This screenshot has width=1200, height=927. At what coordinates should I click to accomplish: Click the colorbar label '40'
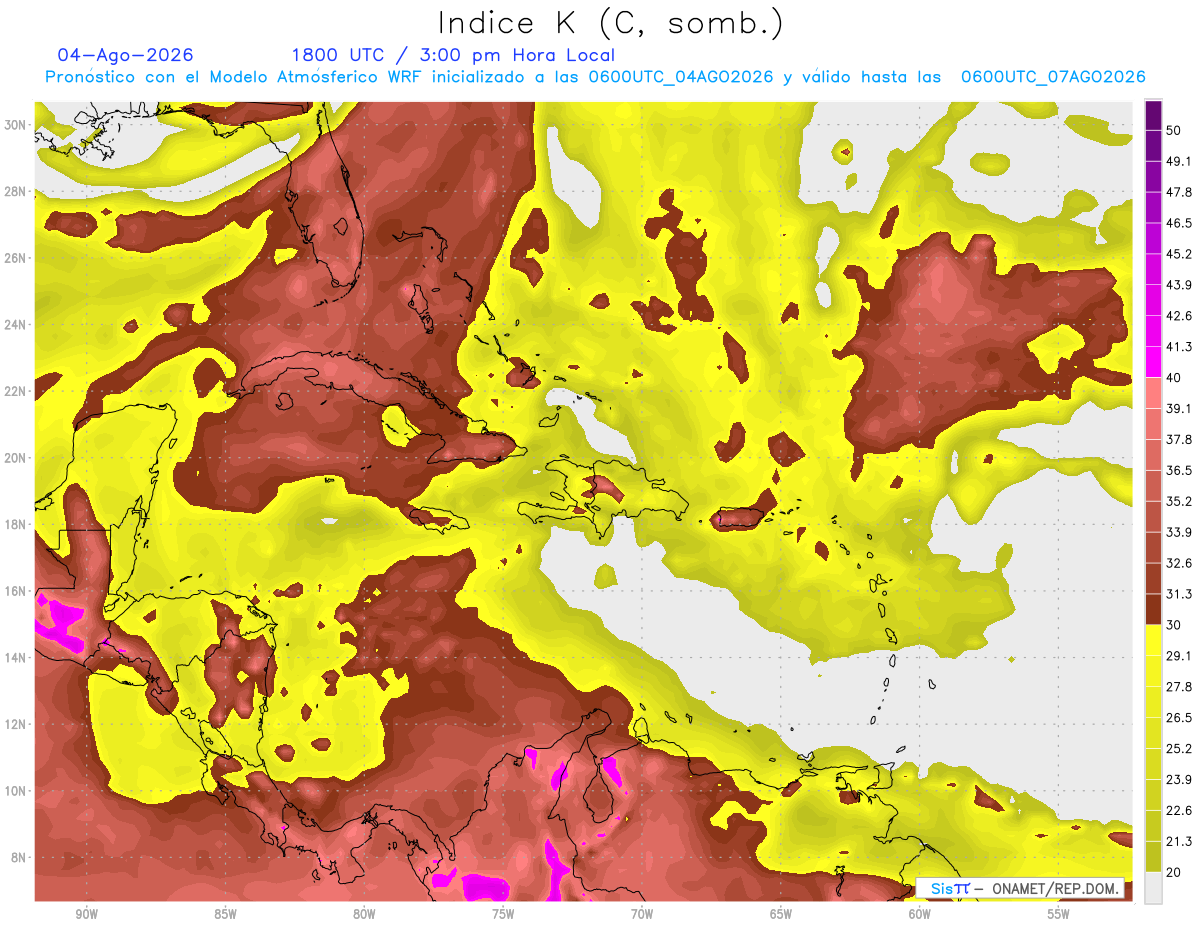[1174, 378]
